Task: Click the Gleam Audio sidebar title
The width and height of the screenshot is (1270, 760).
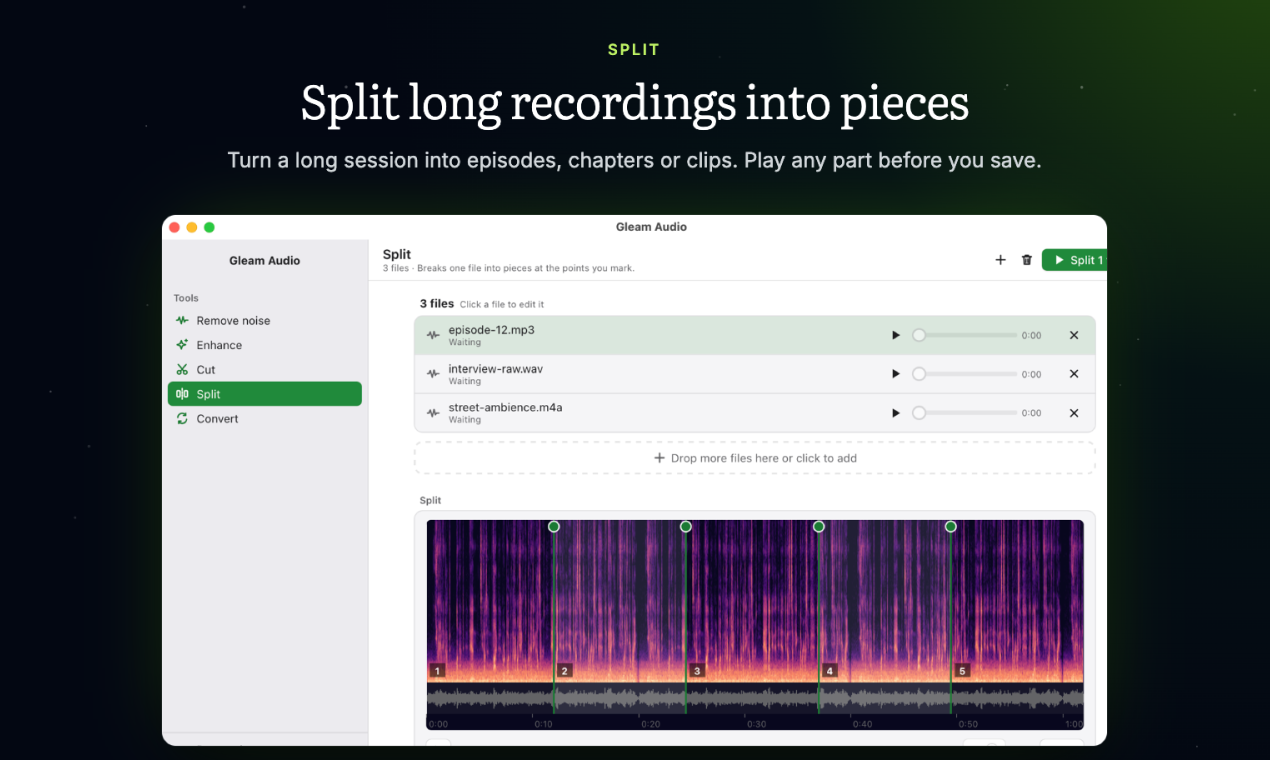Action: pos(265,261)
